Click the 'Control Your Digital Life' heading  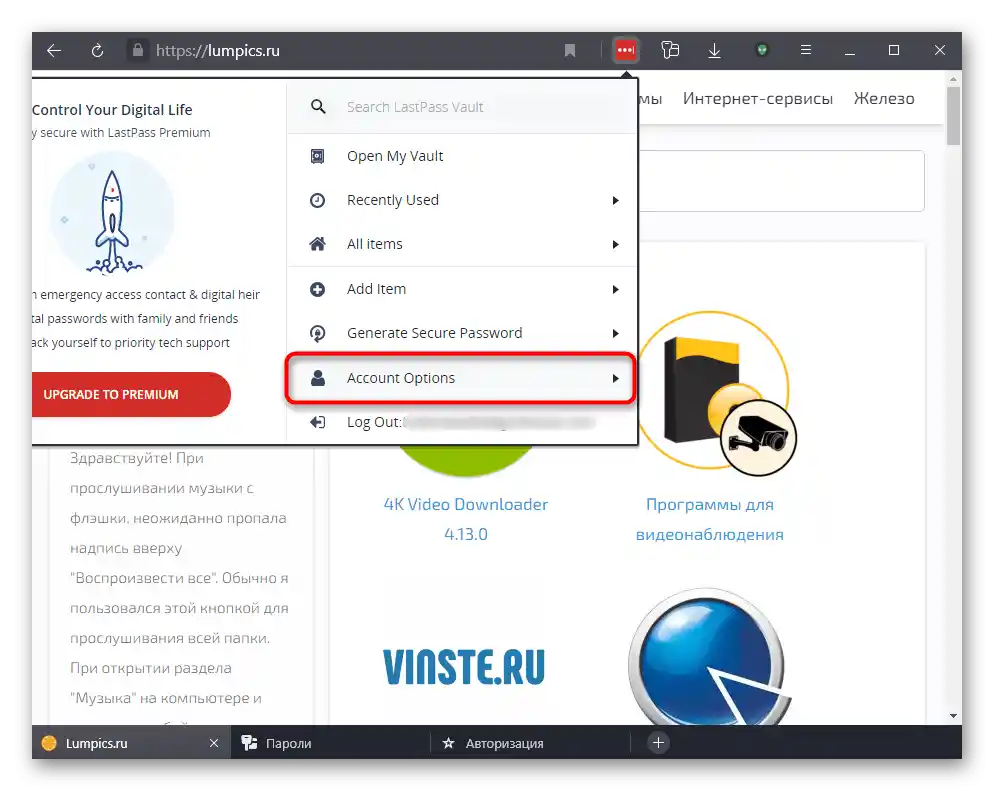point(112,110)
